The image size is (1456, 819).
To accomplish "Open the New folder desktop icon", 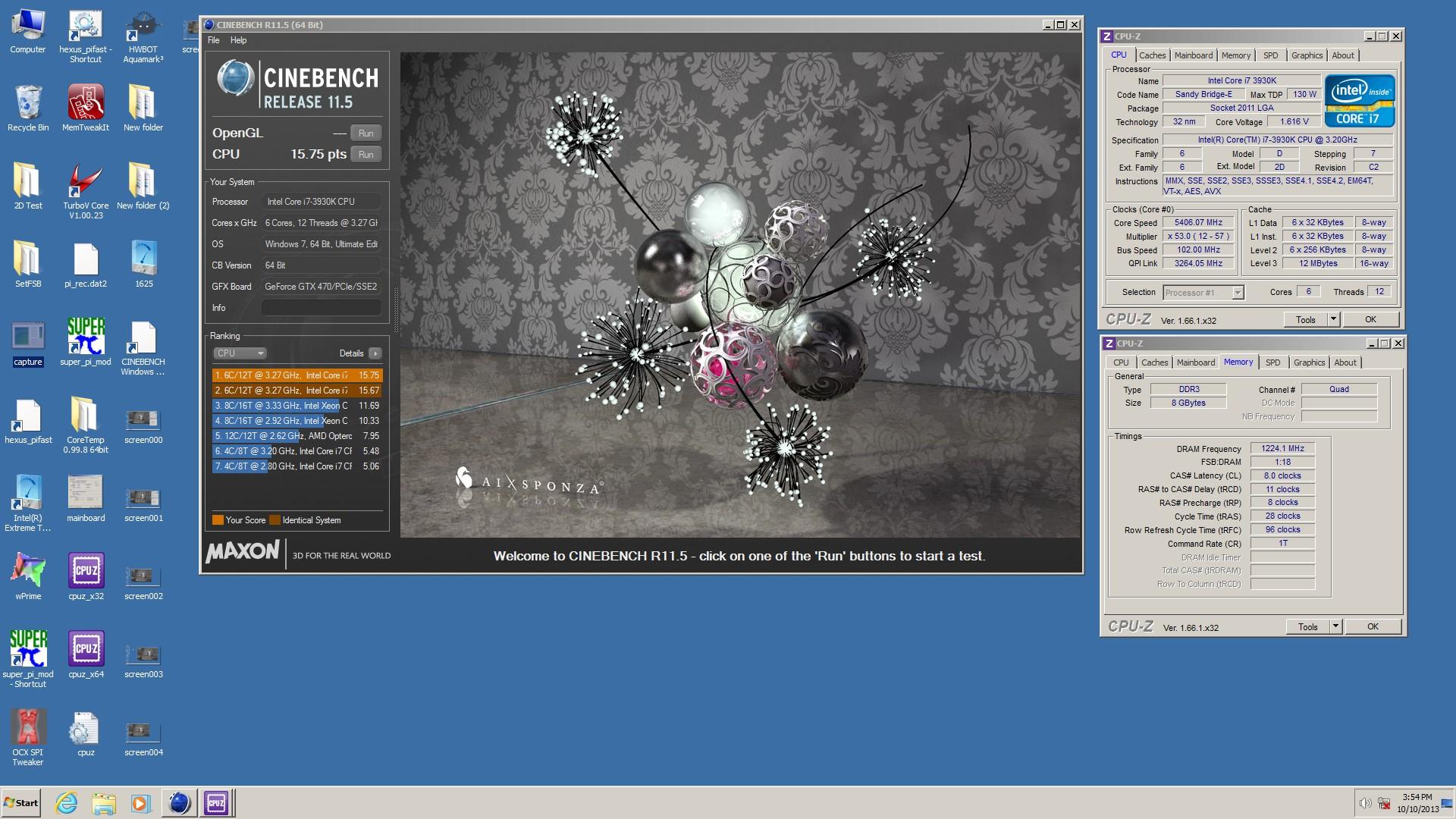I will coord(143,108).
